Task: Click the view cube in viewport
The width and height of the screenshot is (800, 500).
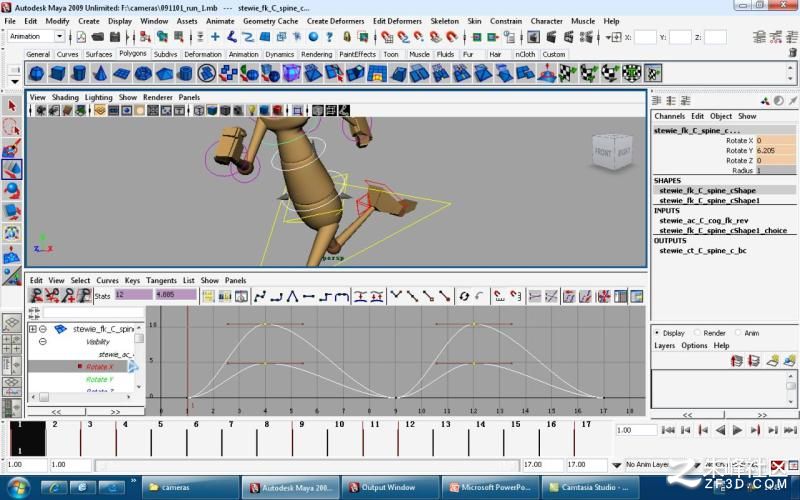Action: pyautogui.click(x=612, y=152)
